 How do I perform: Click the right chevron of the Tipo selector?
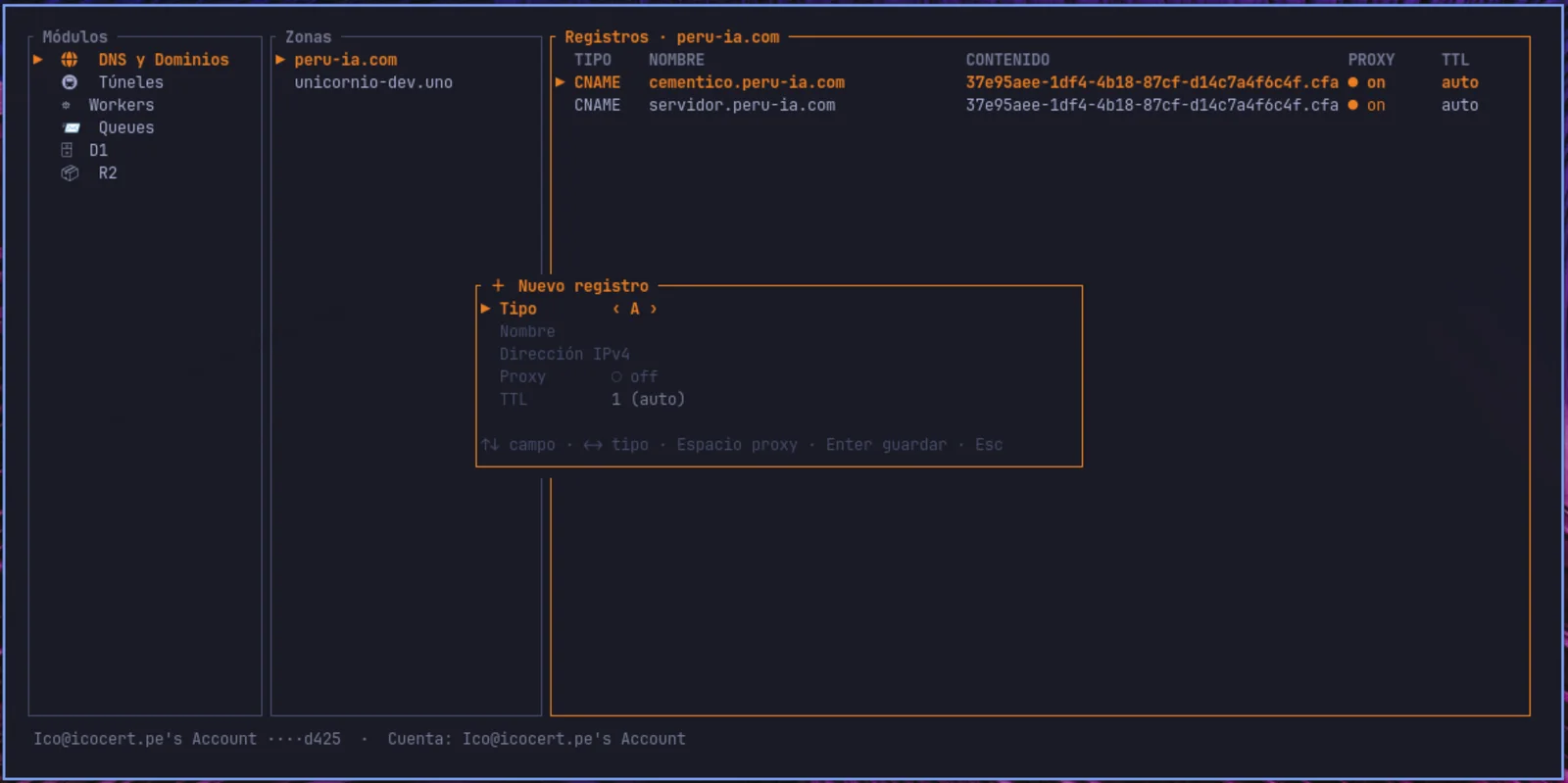[x=654, y=309]
